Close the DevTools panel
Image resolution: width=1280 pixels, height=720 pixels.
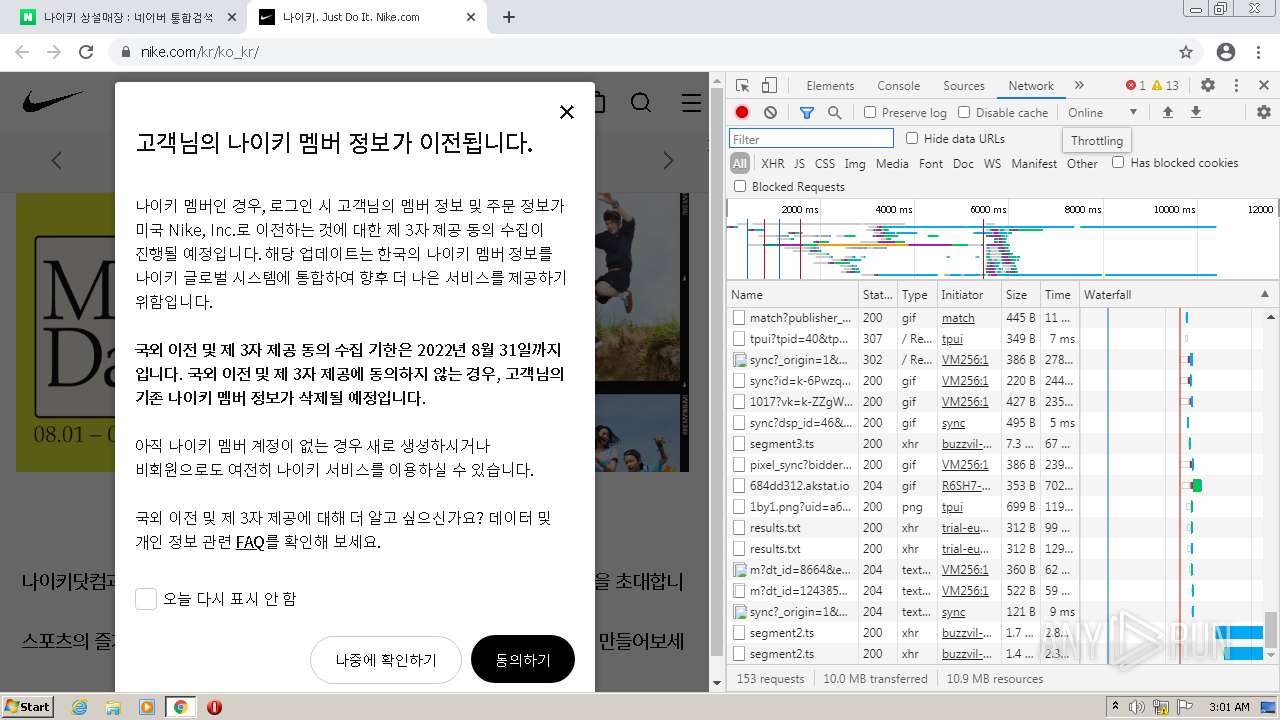(1264, 86)
